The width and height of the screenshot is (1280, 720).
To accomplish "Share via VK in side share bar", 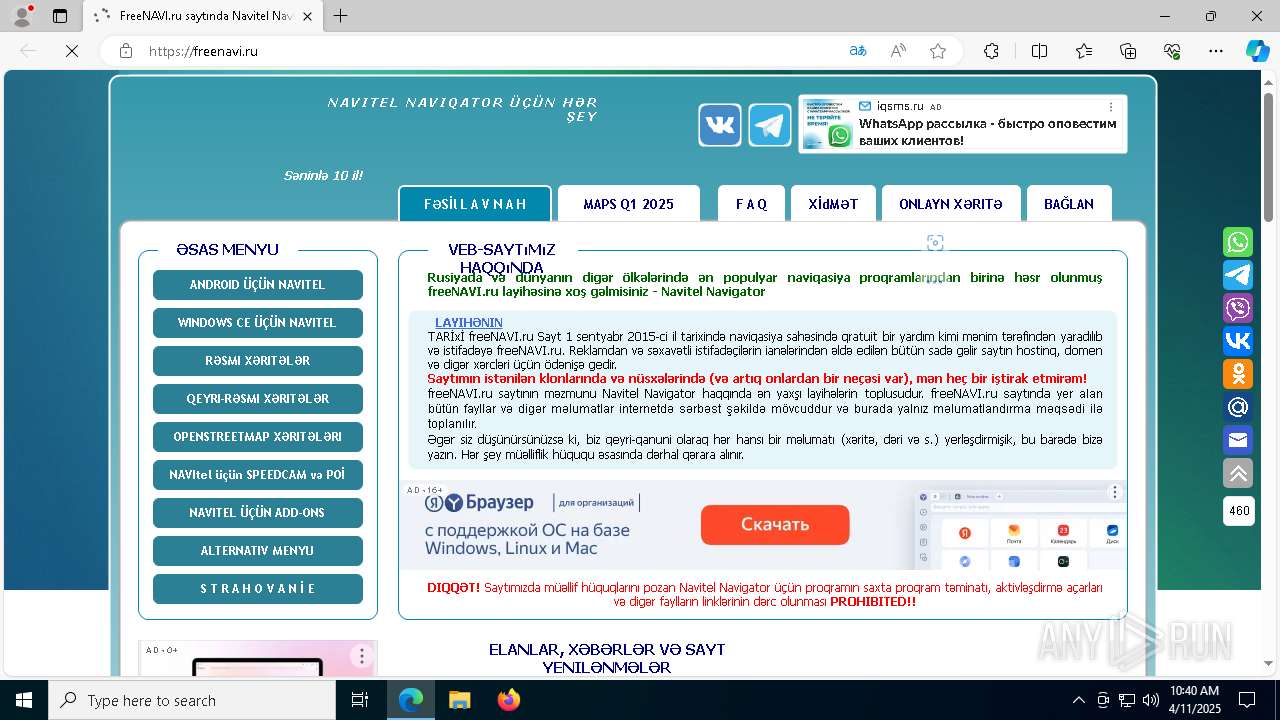I will pyautogui.click(x=1238, y=341).
